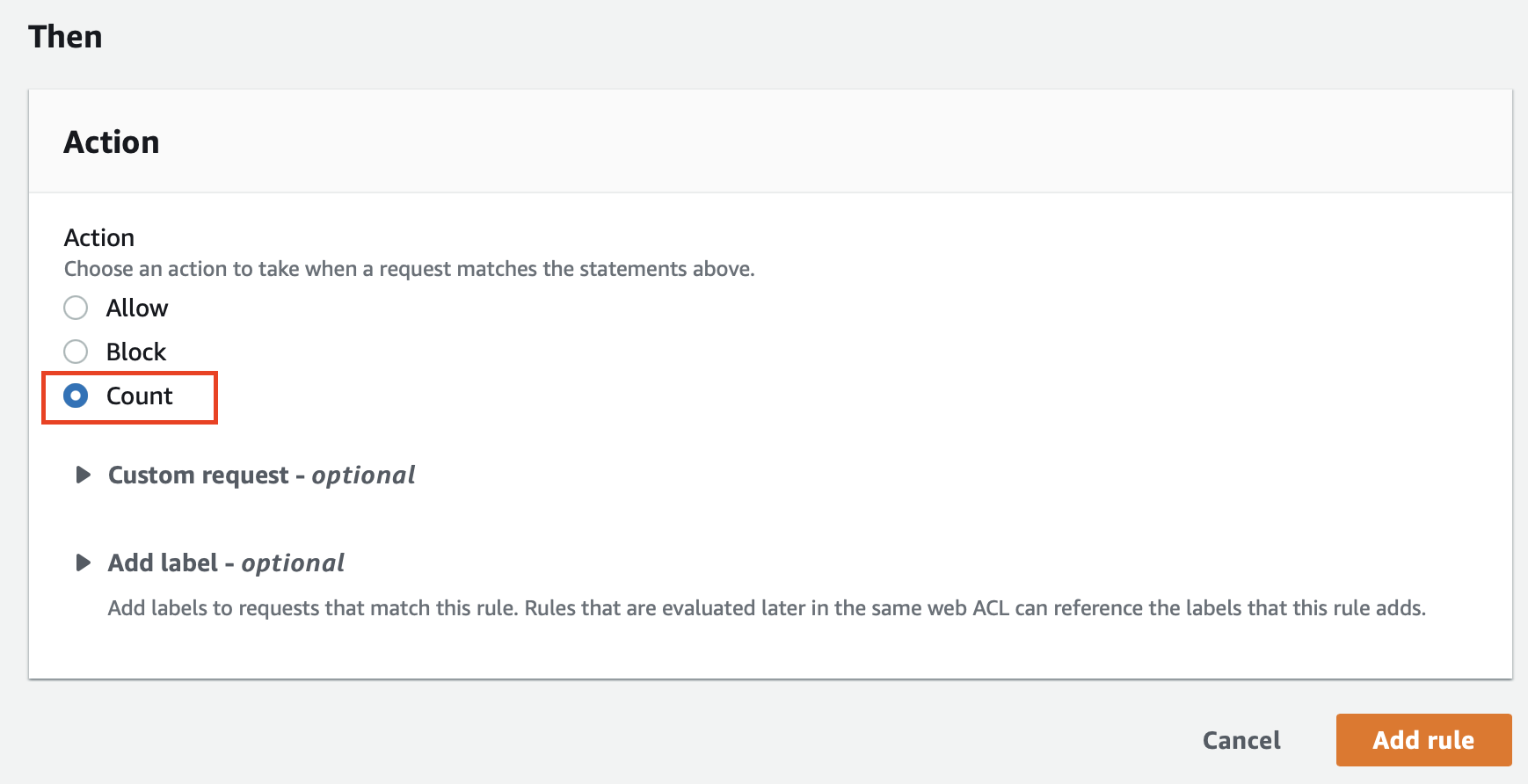This screenshot has width=1528, height=784.
Task: Select the Count radio button
Action: [76, 396]
